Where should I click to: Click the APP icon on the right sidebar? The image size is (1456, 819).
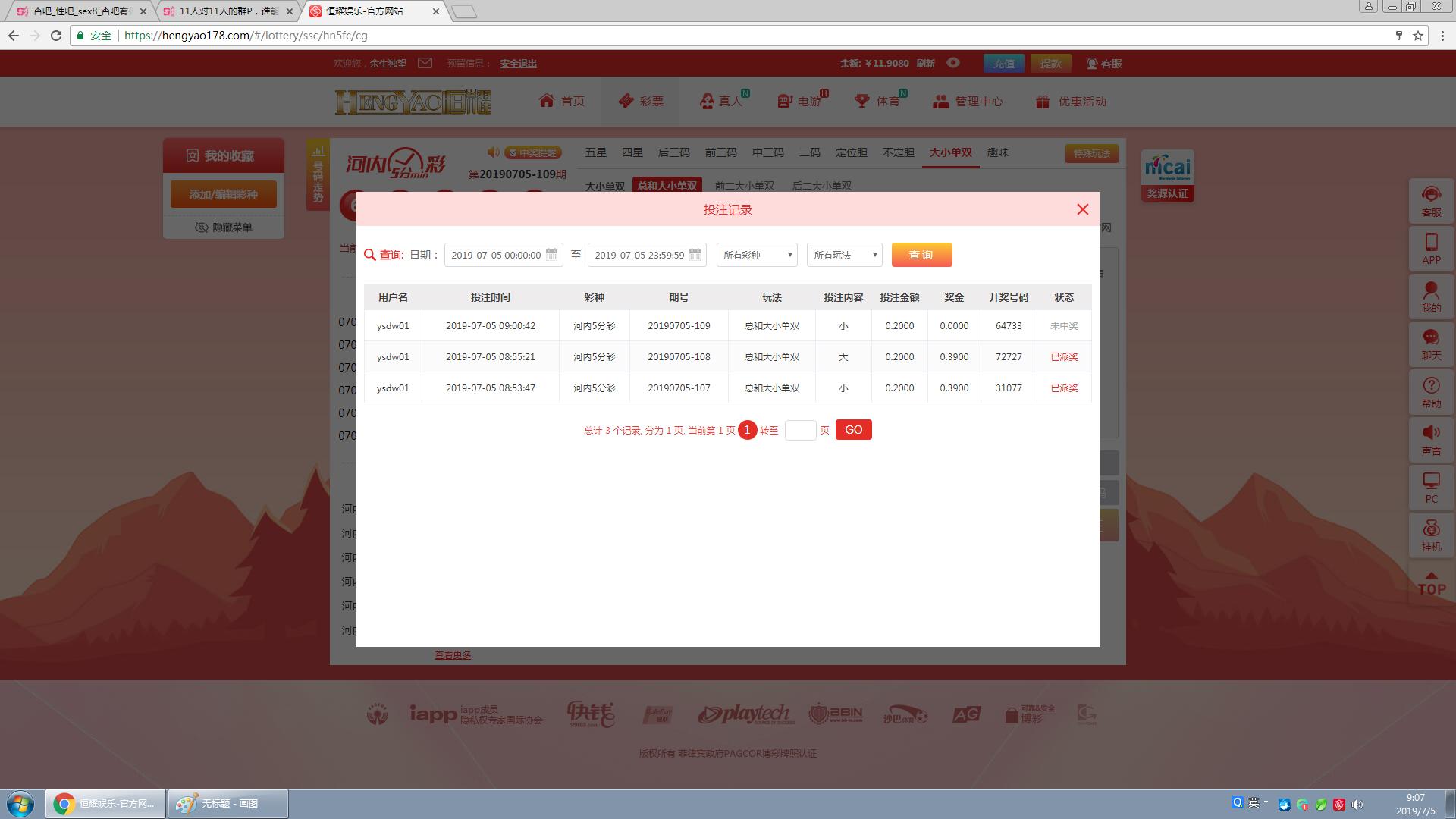(1431, 249)
